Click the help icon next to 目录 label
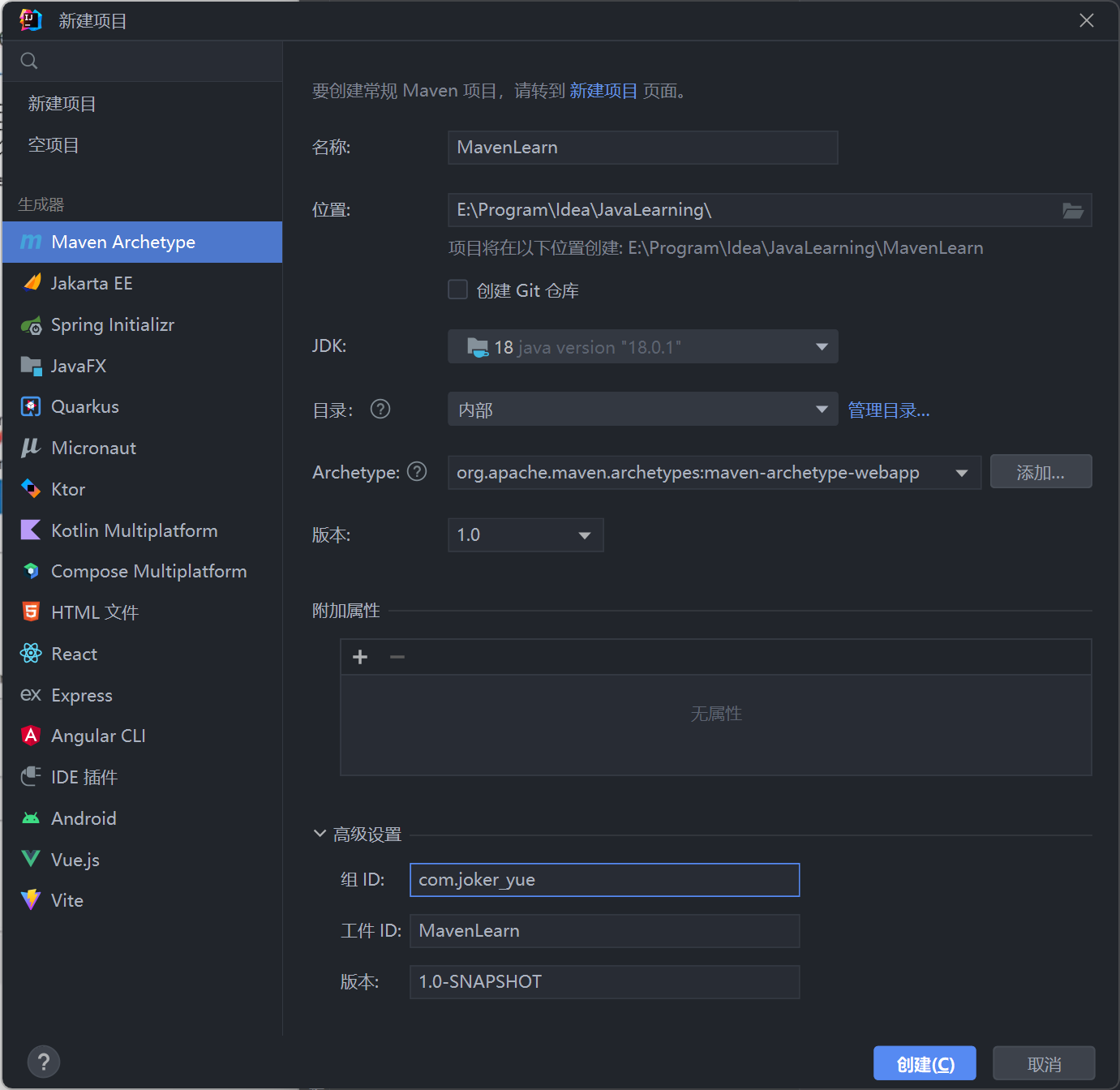Viewport: 1120px width, 1090px height. (380, 410)
